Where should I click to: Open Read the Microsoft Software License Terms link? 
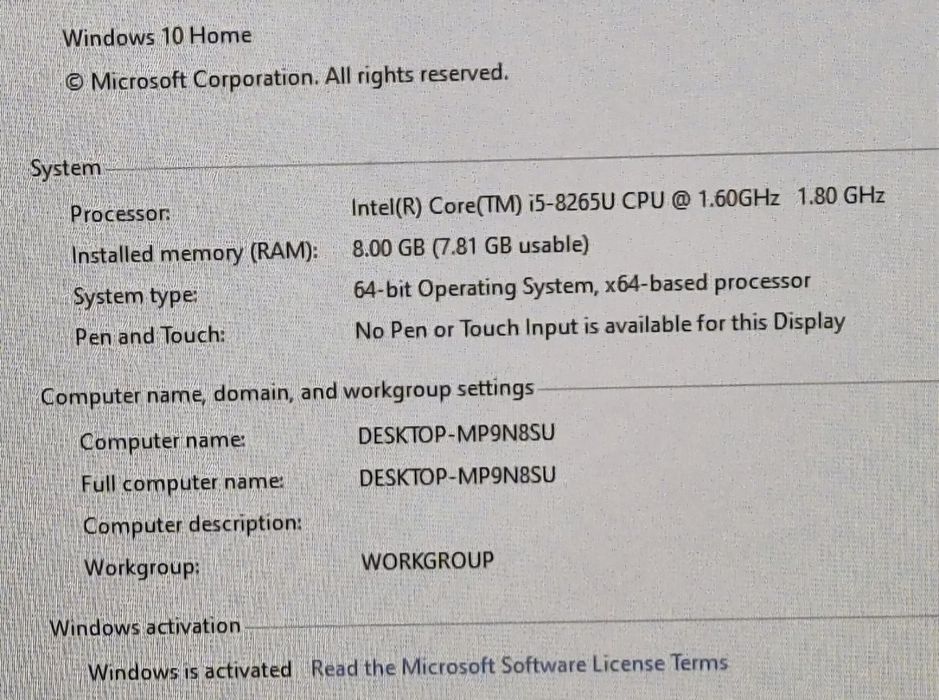click(x=519, y=665)
